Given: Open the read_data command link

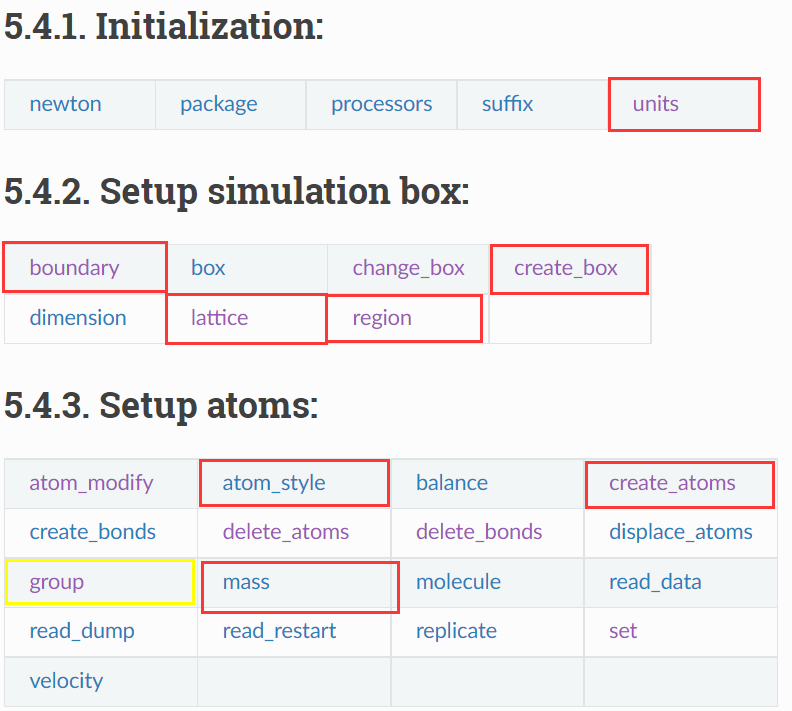Looking at the screenshot, I should pos(655,582).
